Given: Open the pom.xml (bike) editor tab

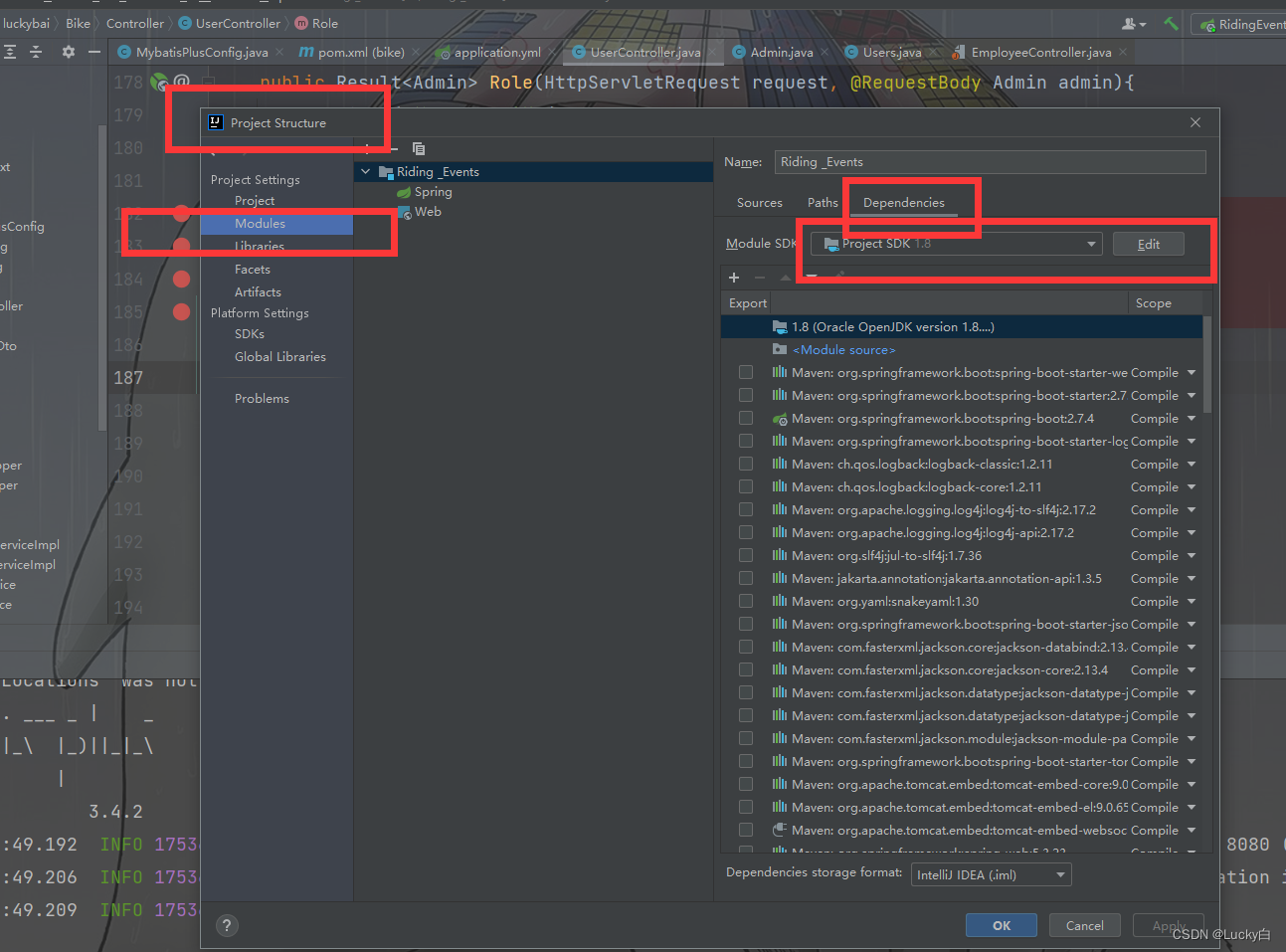Looking at the screenshot, I should pyautogui.click(x=361, y=53).
